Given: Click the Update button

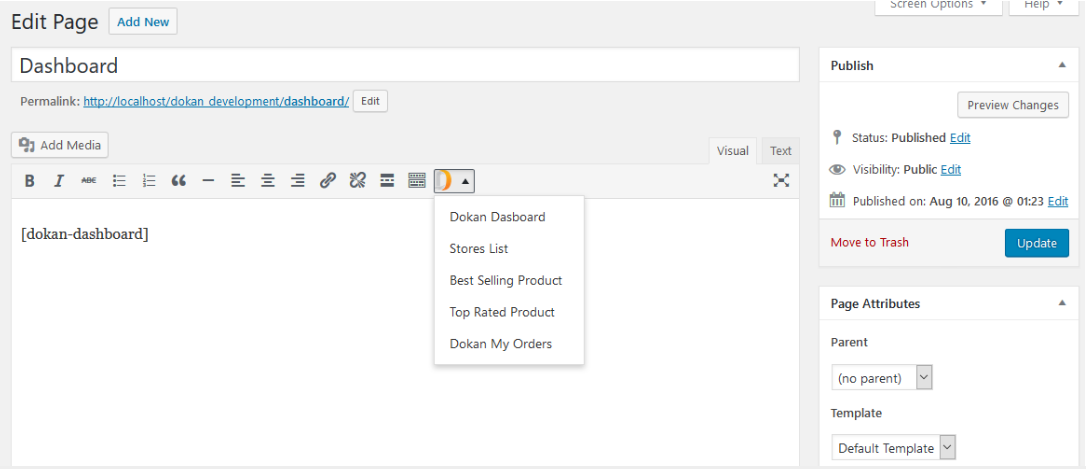Looking at the screenshot, I should coord(1037,243).
